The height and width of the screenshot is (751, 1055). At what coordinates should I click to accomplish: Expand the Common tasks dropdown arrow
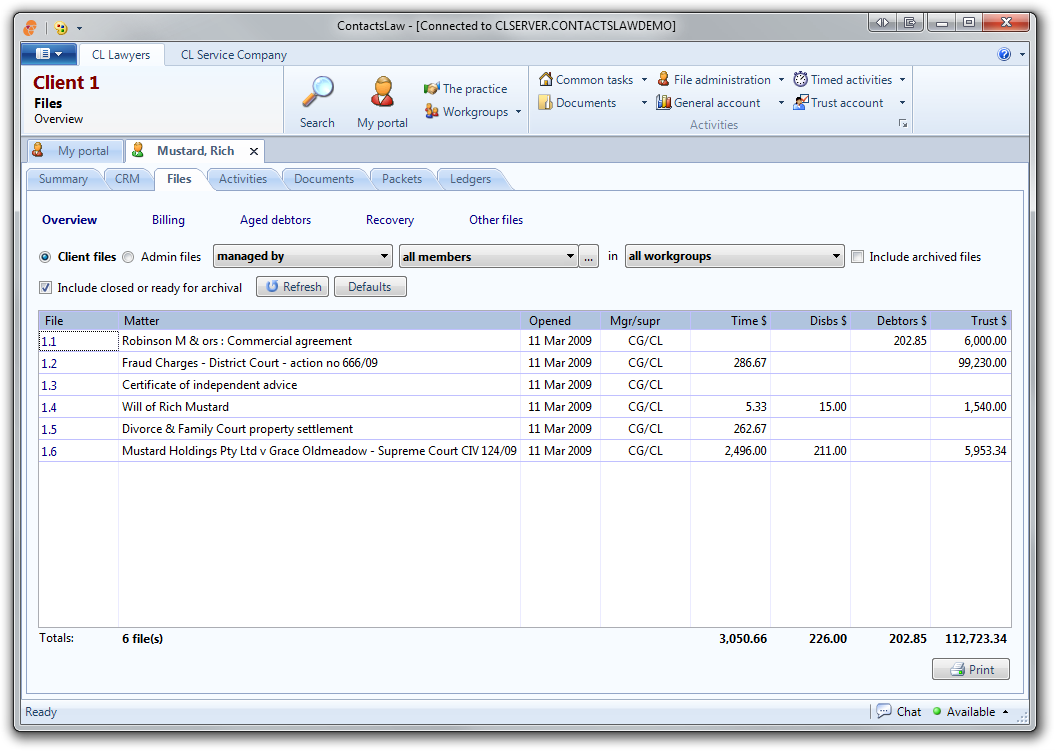tap(644, 79)
